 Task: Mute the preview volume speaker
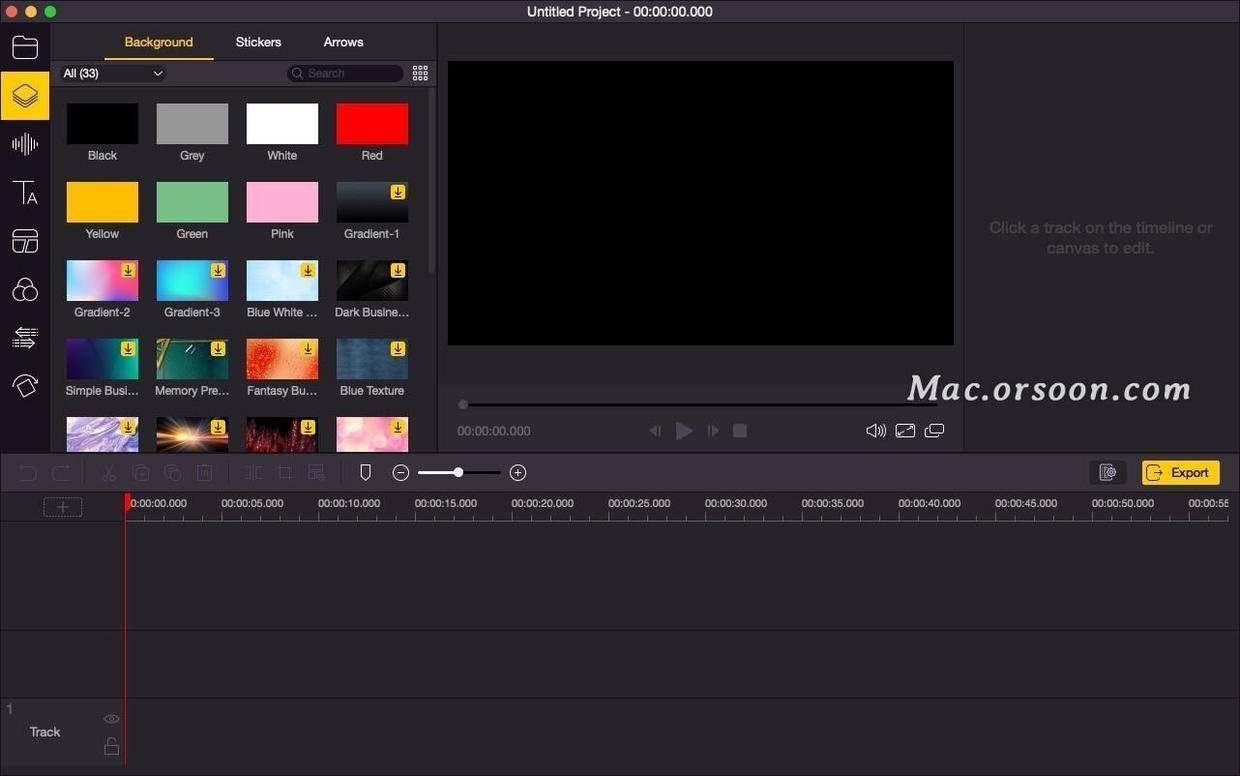point(876,431)
